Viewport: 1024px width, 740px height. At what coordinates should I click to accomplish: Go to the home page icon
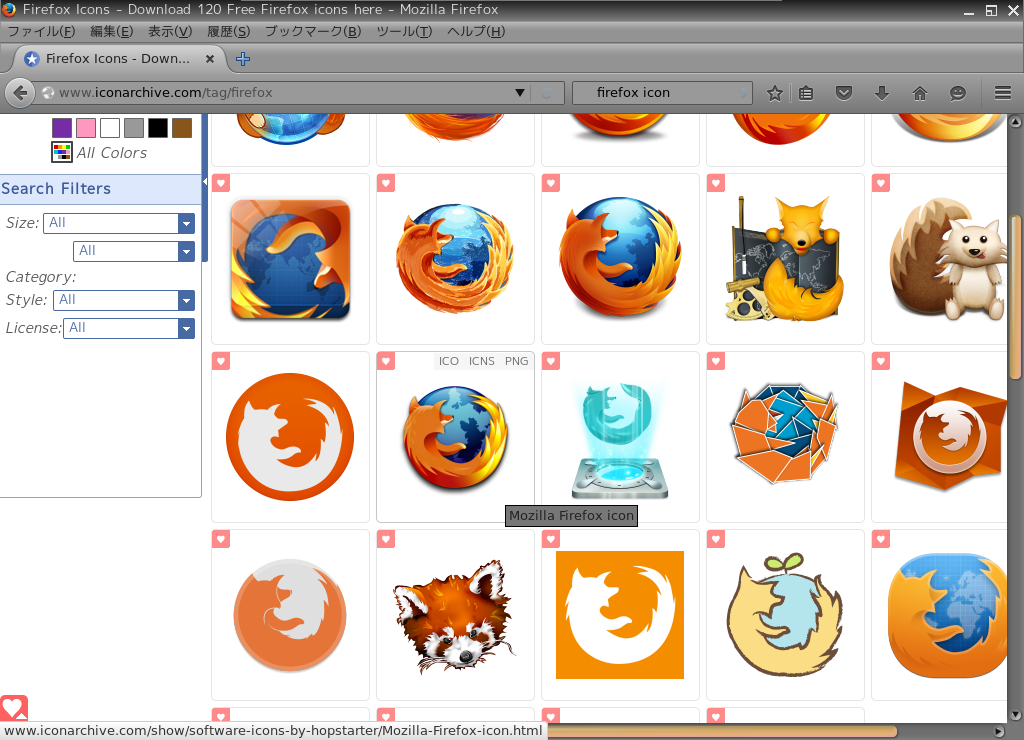[920, 93]
